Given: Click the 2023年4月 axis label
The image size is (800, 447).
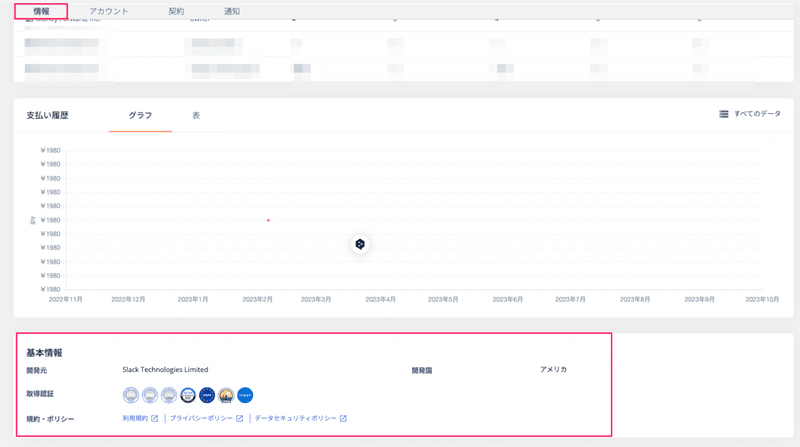Looking at the screenshot, I should (x=381, y=300).
